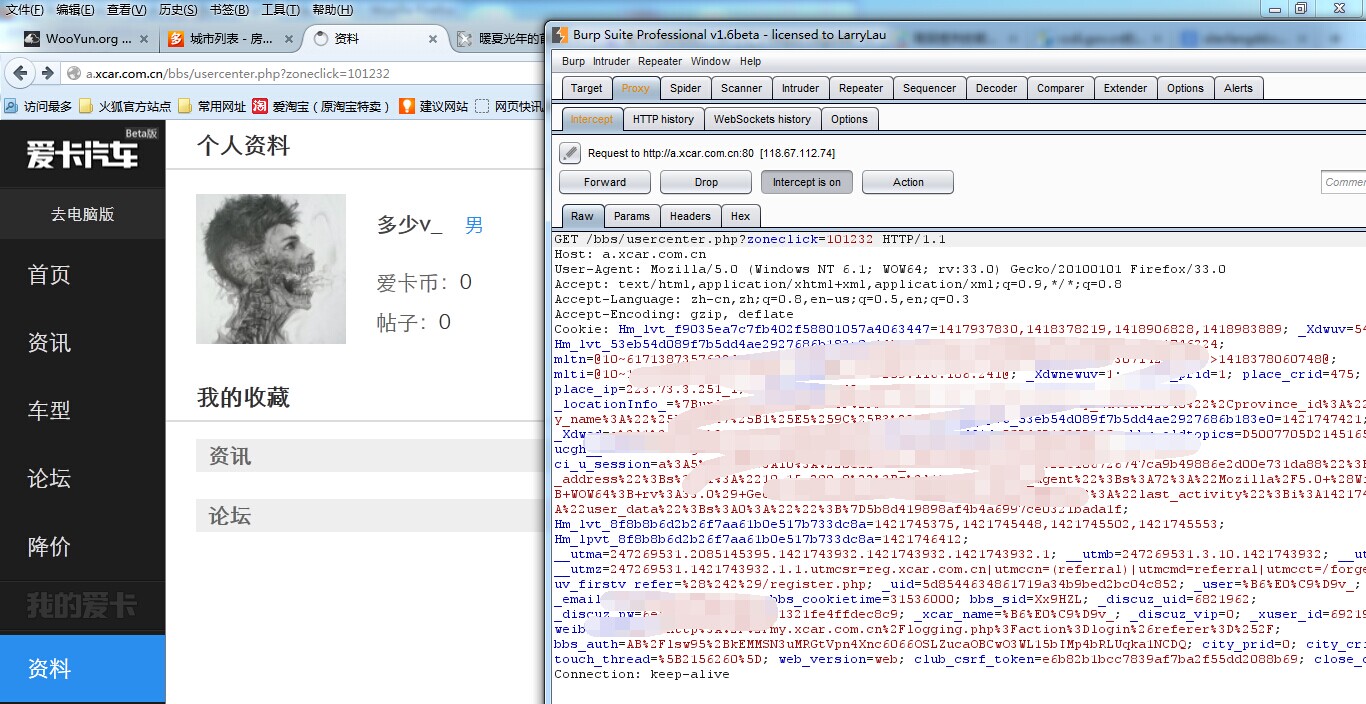Open the Proxy Options sub-tab
Image resolution: width=1366 pixels, height=704 pixels.
pos(849,119)
